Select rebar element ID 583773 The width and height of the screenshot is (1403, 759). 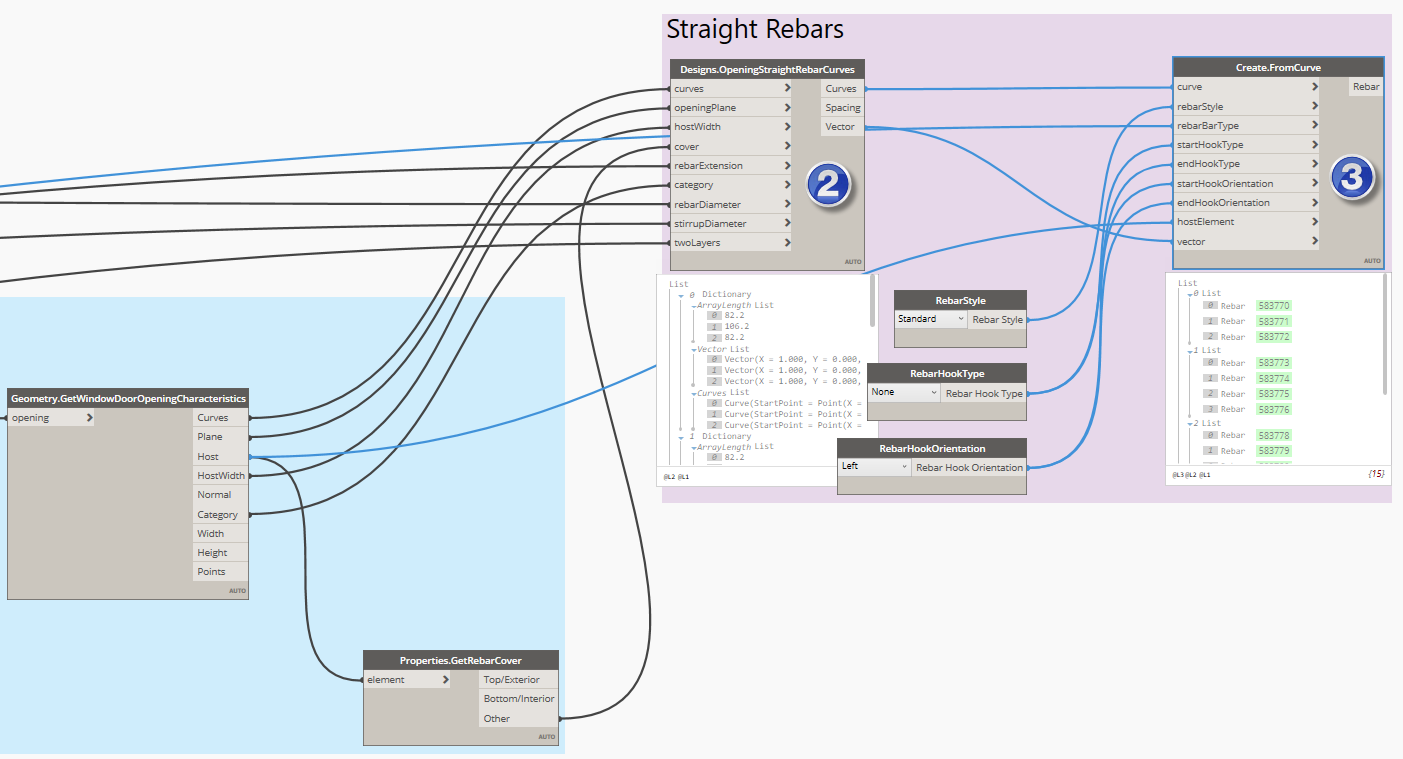point(1274,363)
